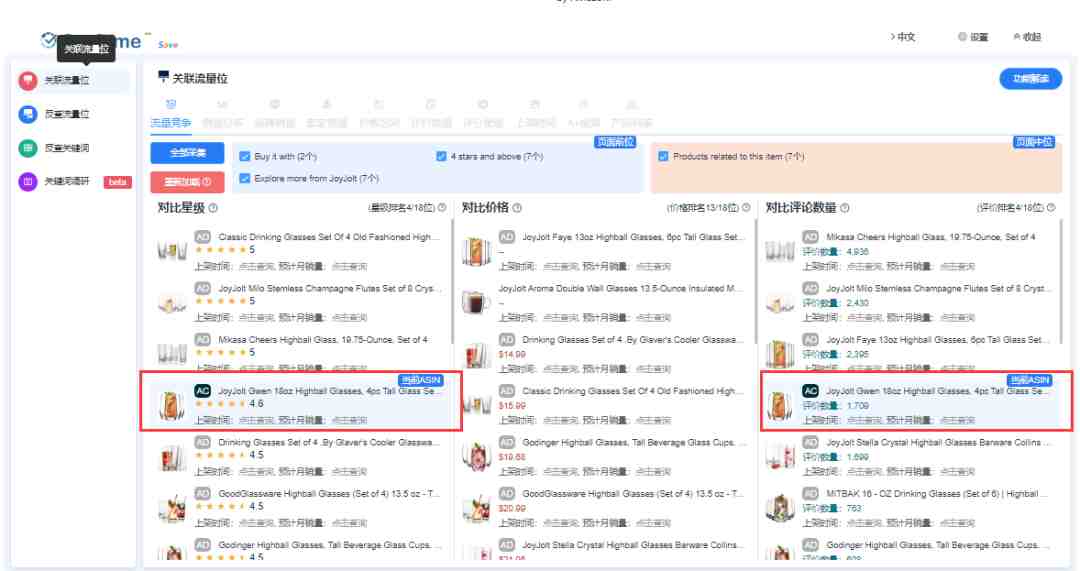
Task: Click review count 4,936 for Mikasa Cheers
Action: click(x=858, y=252)
